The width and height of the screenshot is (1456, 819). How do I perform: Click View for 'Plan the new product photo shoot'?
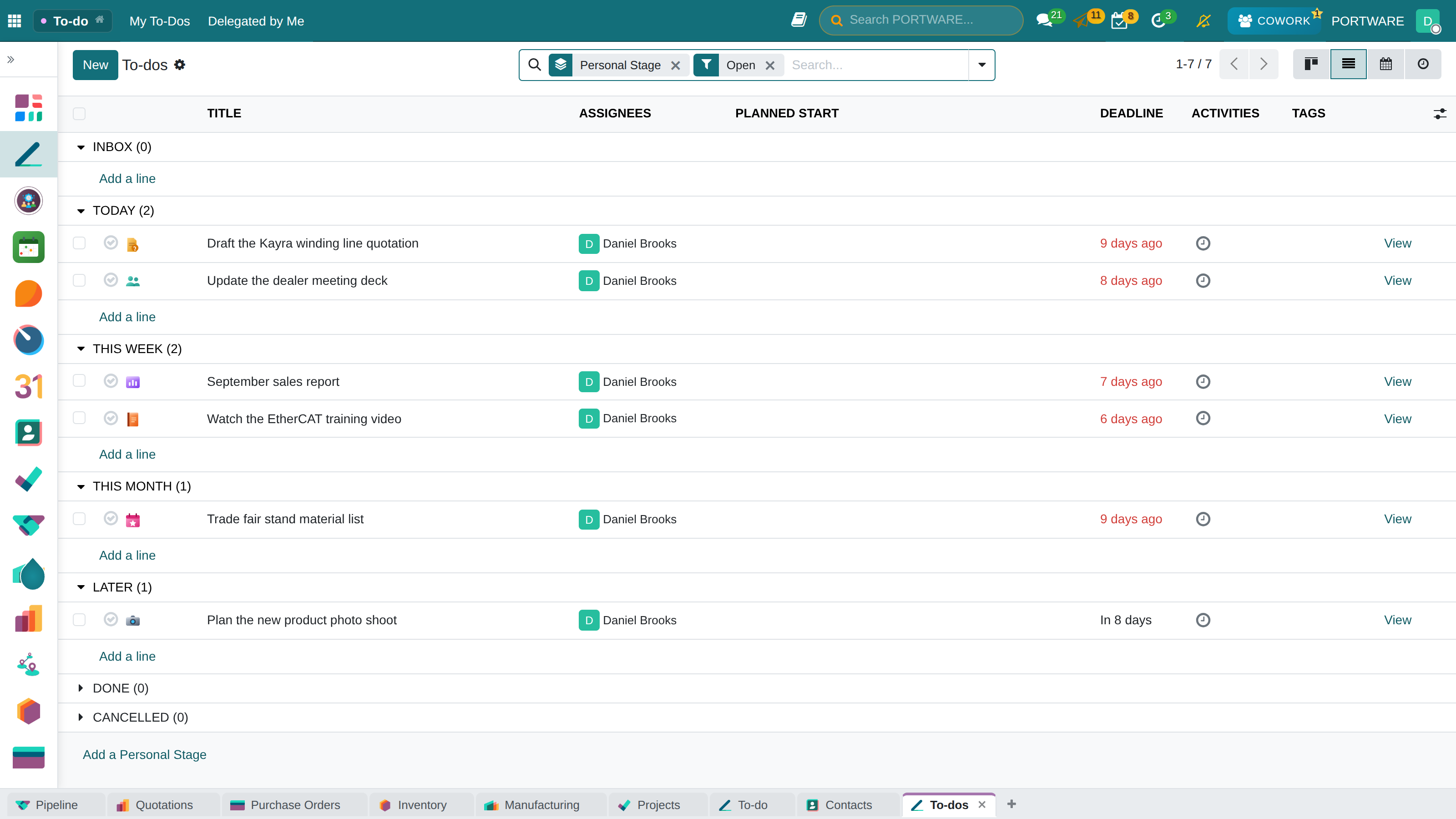(1398, 620)
